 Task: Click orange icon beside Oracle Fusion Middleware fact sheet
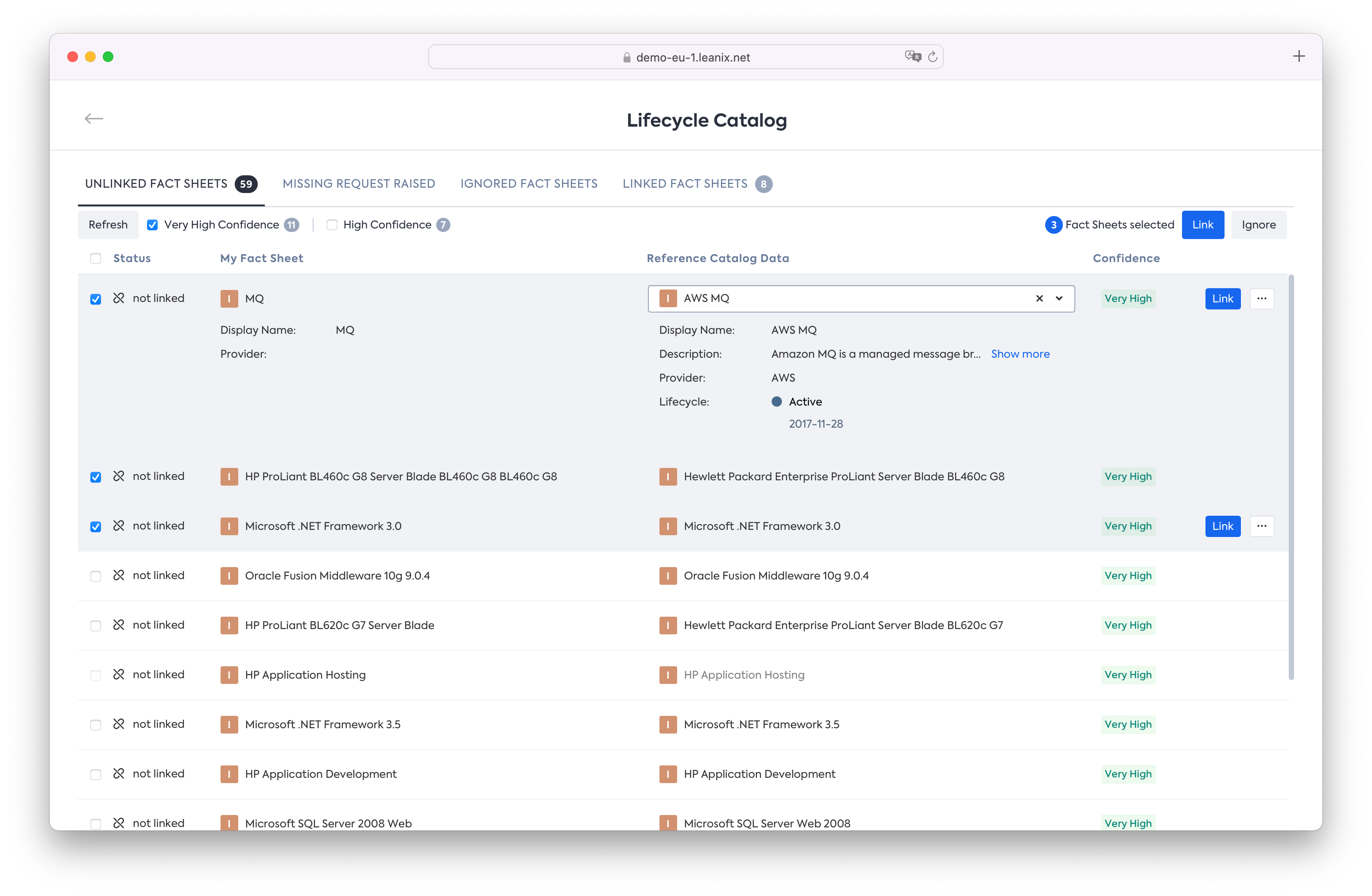tap(229, 575)
